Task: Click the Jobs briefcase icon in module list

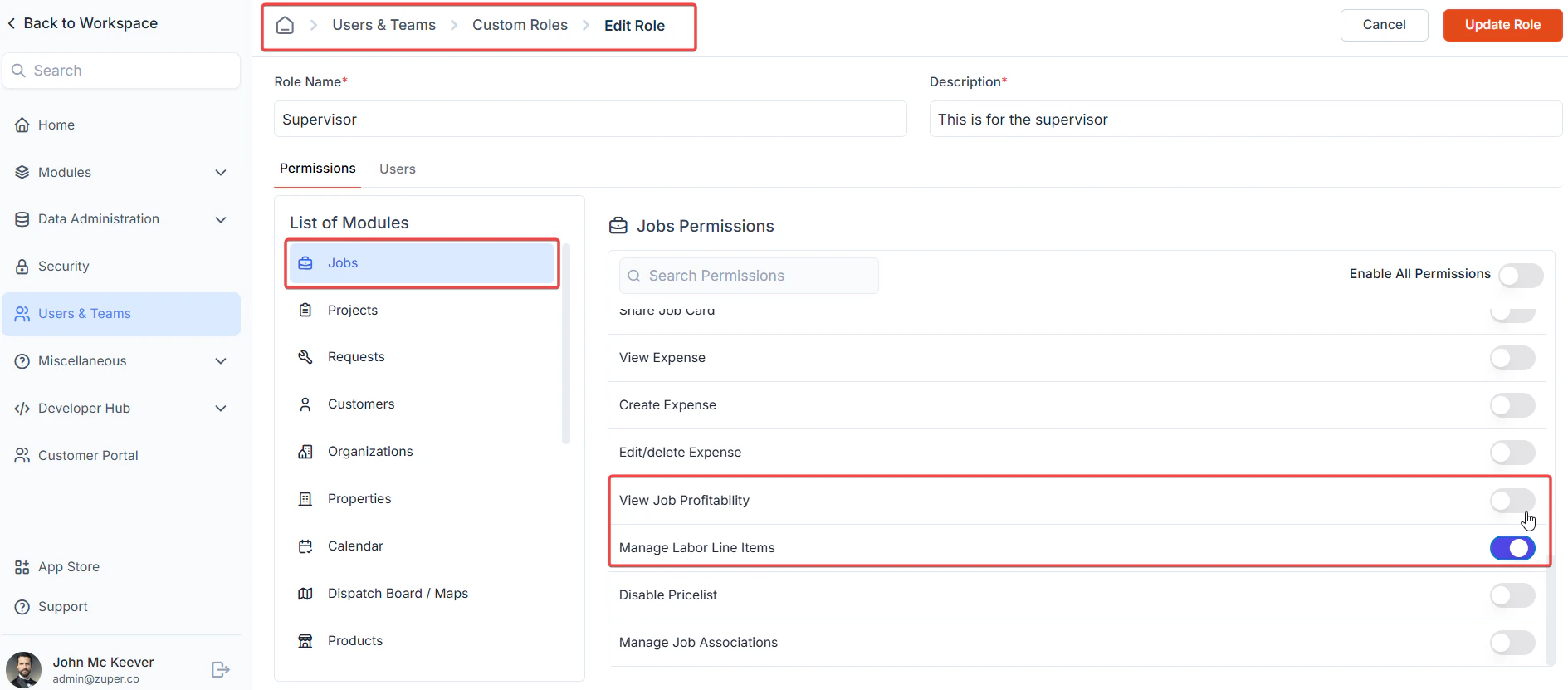Action: pos(305,263)
